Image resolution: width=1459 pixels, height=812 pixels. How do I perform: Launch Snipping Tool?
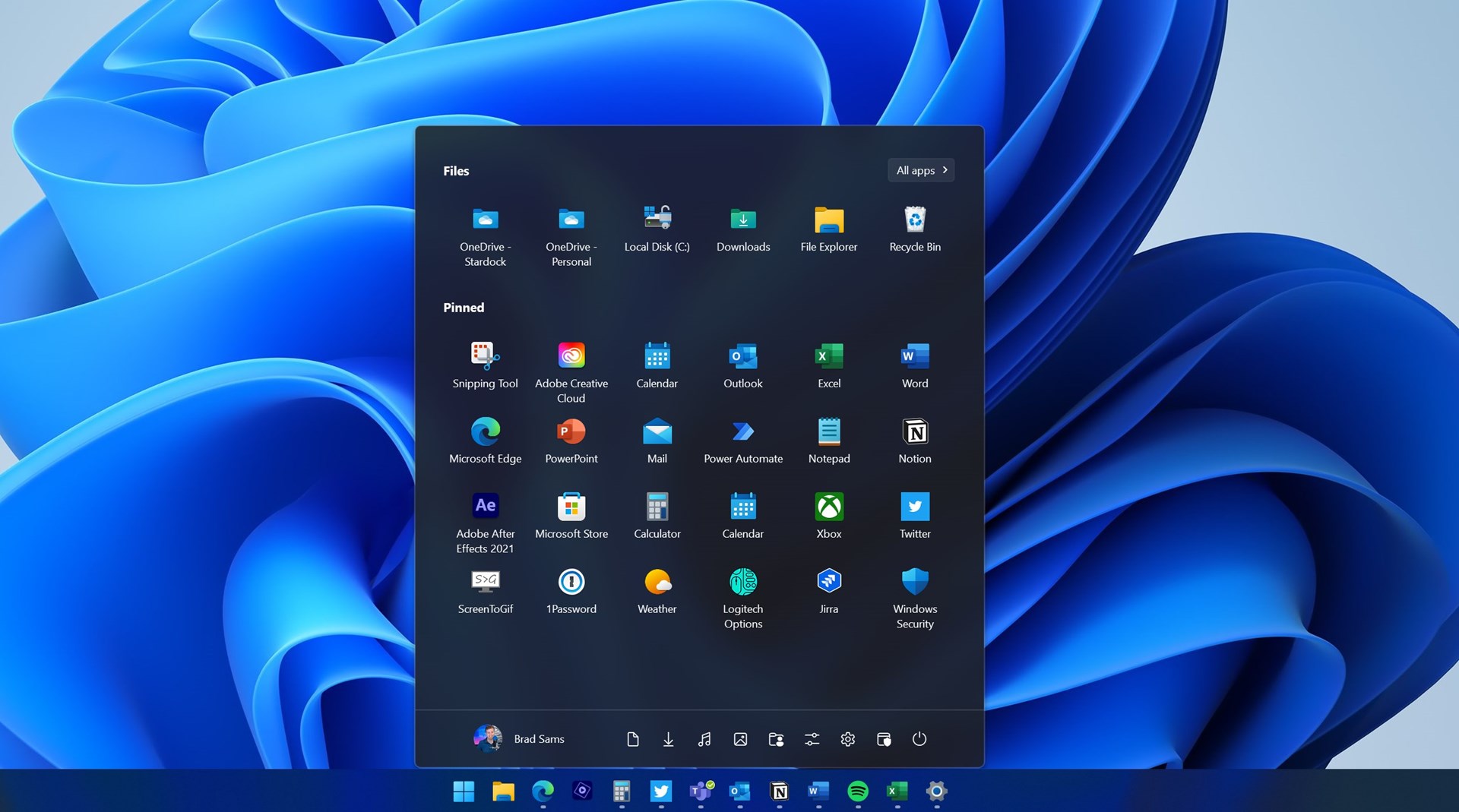click(485, 365)
